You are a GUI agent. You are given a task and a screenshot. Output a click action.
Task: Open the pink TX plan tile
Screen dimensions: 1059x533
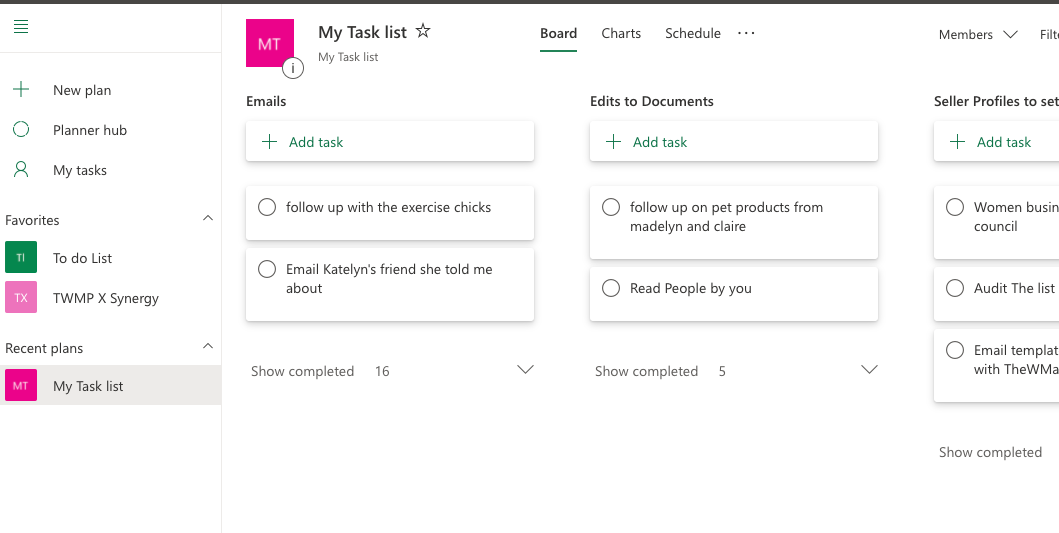tap(21, 297)
